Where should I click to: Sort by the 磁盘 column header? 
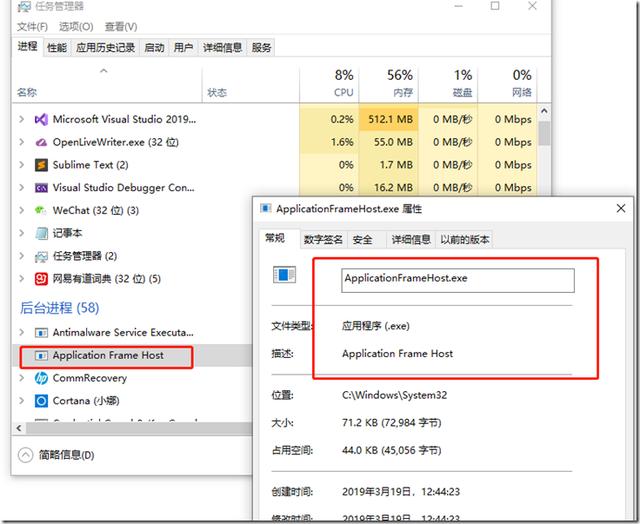pyautogui.click(x=448, y=83)
